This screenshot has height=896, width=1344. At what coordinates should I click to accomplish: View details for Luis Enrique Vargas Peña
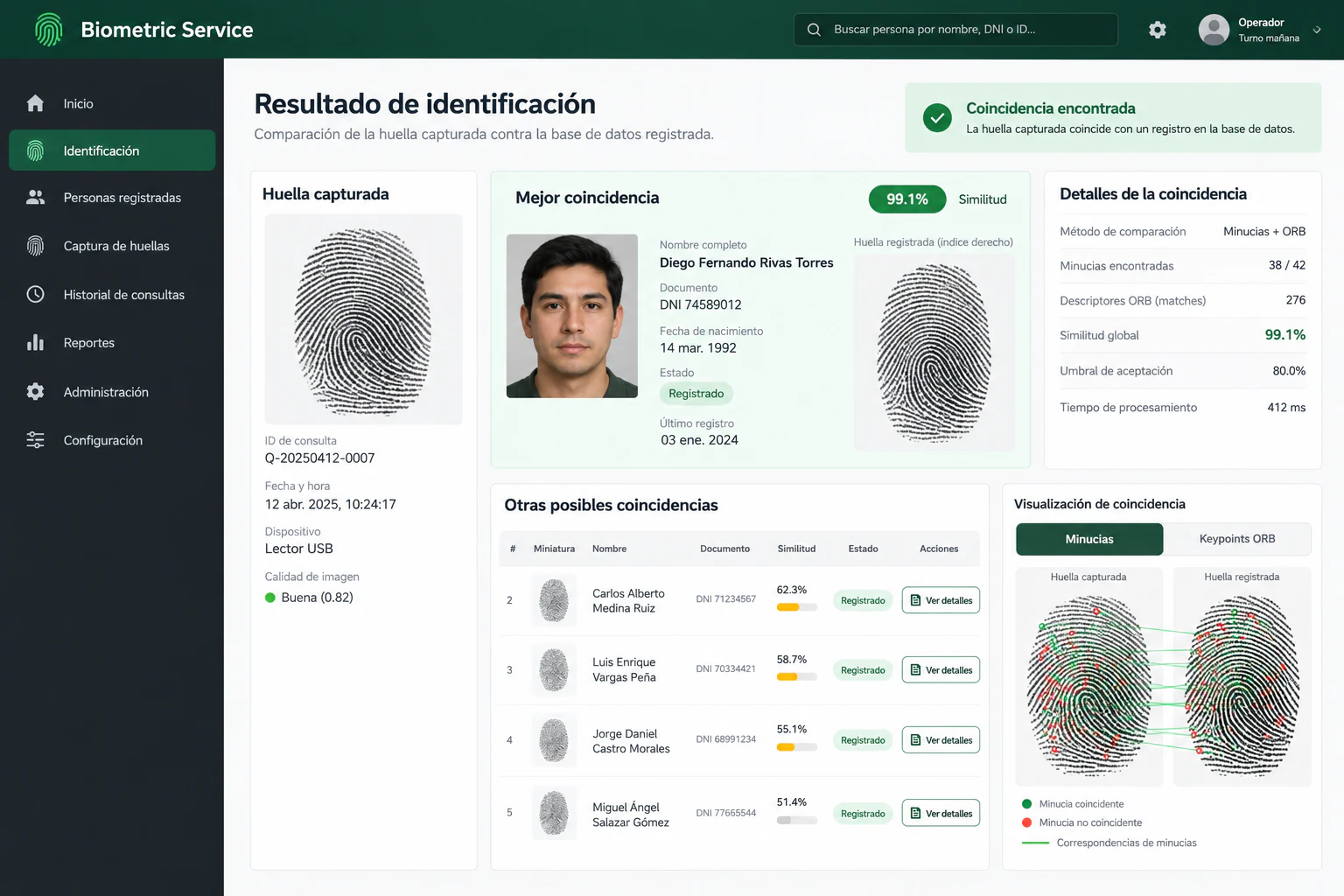[x=941, y=670]
